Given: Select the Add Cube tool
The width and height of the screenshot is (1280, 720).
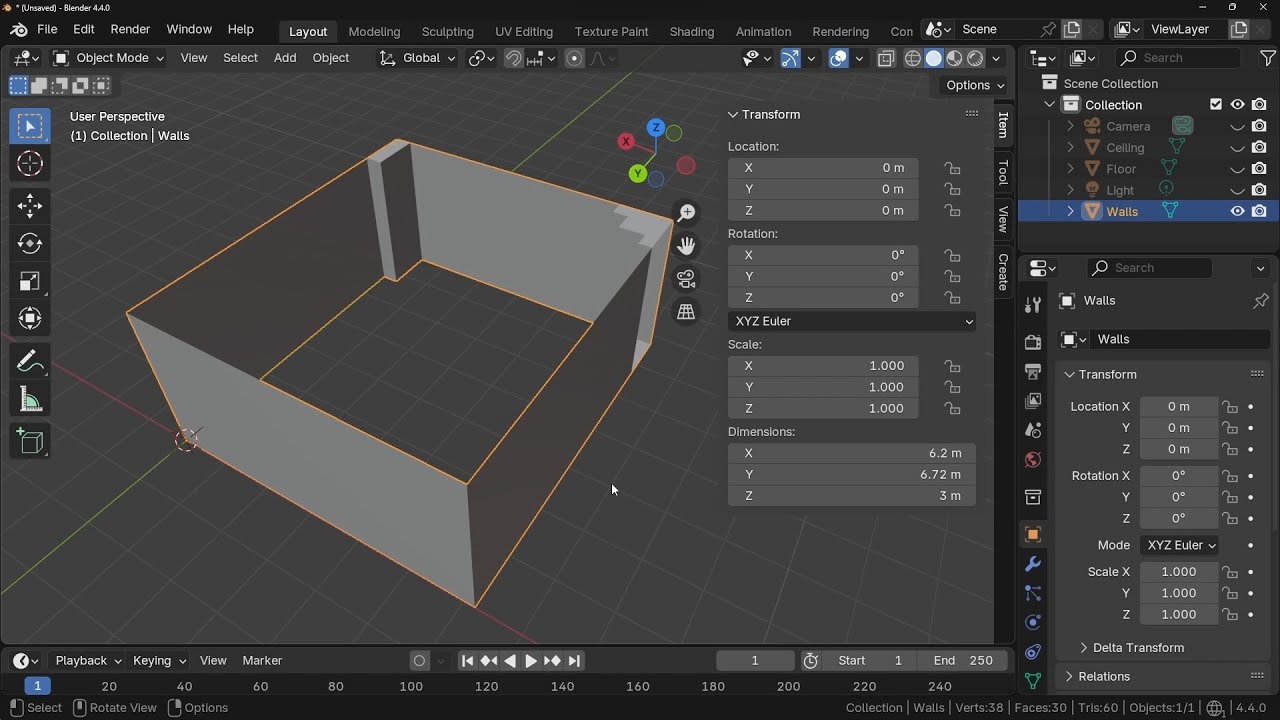Looking at the screenshot, I should (x=30, y=441).
